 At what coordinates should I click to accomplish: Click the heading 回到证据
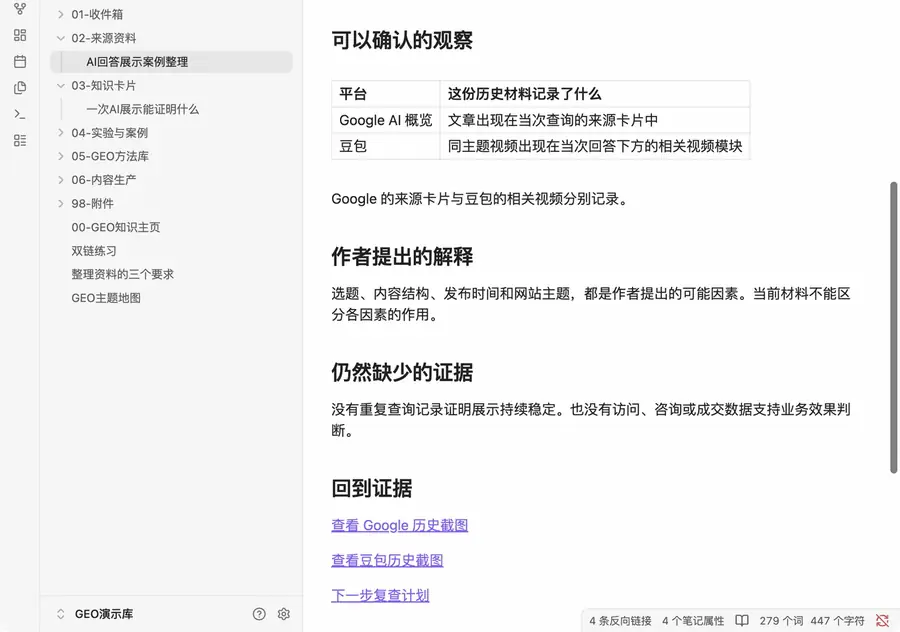tap(371, 488)
